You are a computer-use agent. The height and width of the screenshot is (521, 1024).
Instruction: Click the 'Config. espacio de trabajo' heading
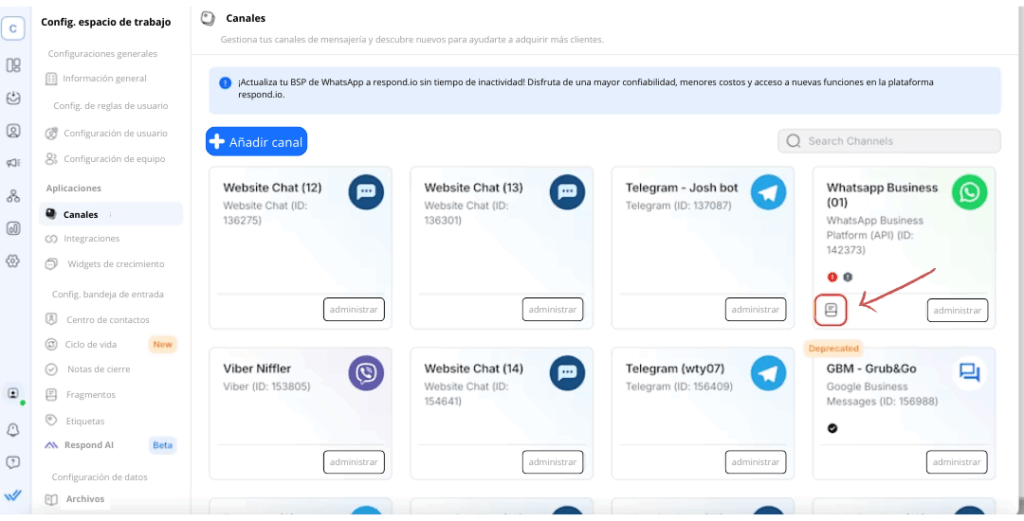[x=106, y=22]
